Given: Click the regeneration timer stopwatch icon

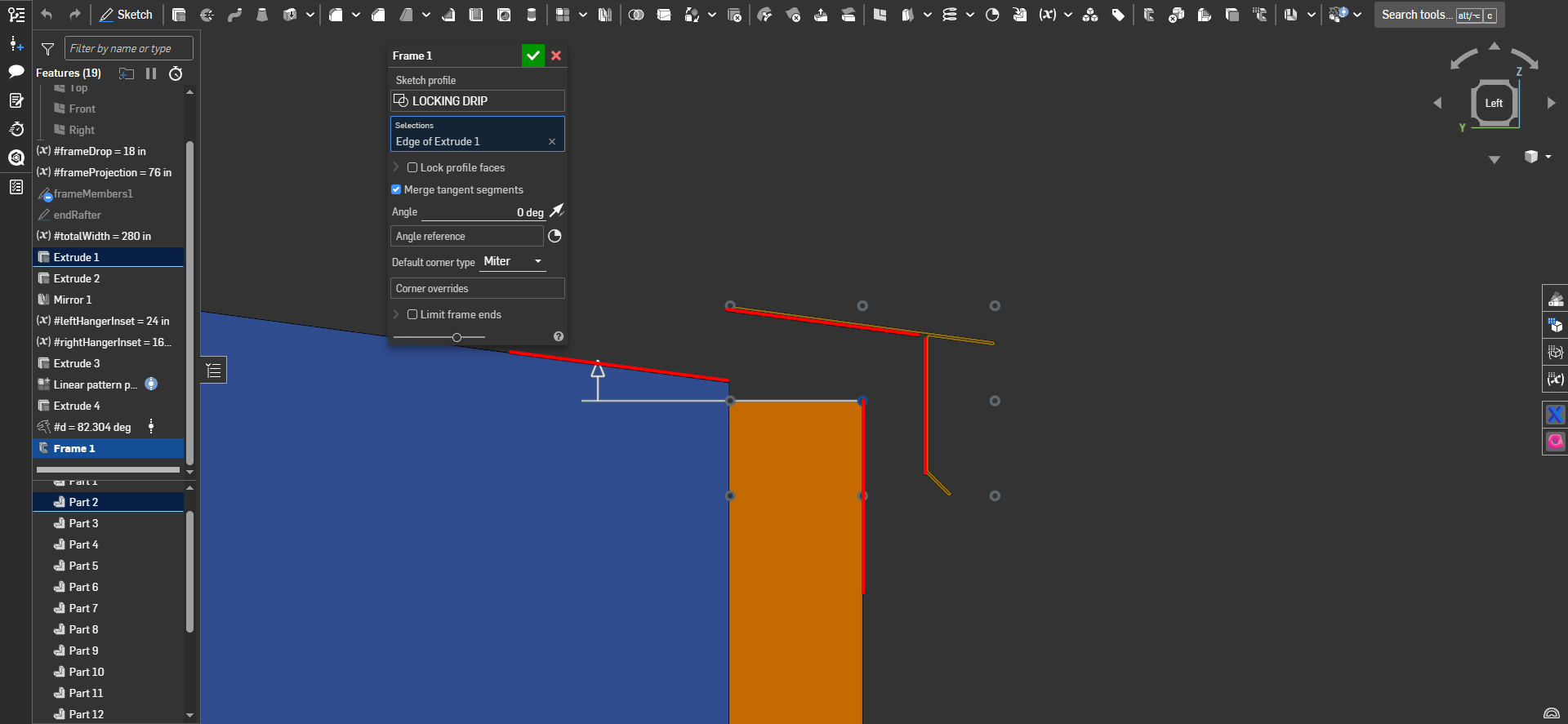Looking at the screenshot, I should [x=176, y=73].
